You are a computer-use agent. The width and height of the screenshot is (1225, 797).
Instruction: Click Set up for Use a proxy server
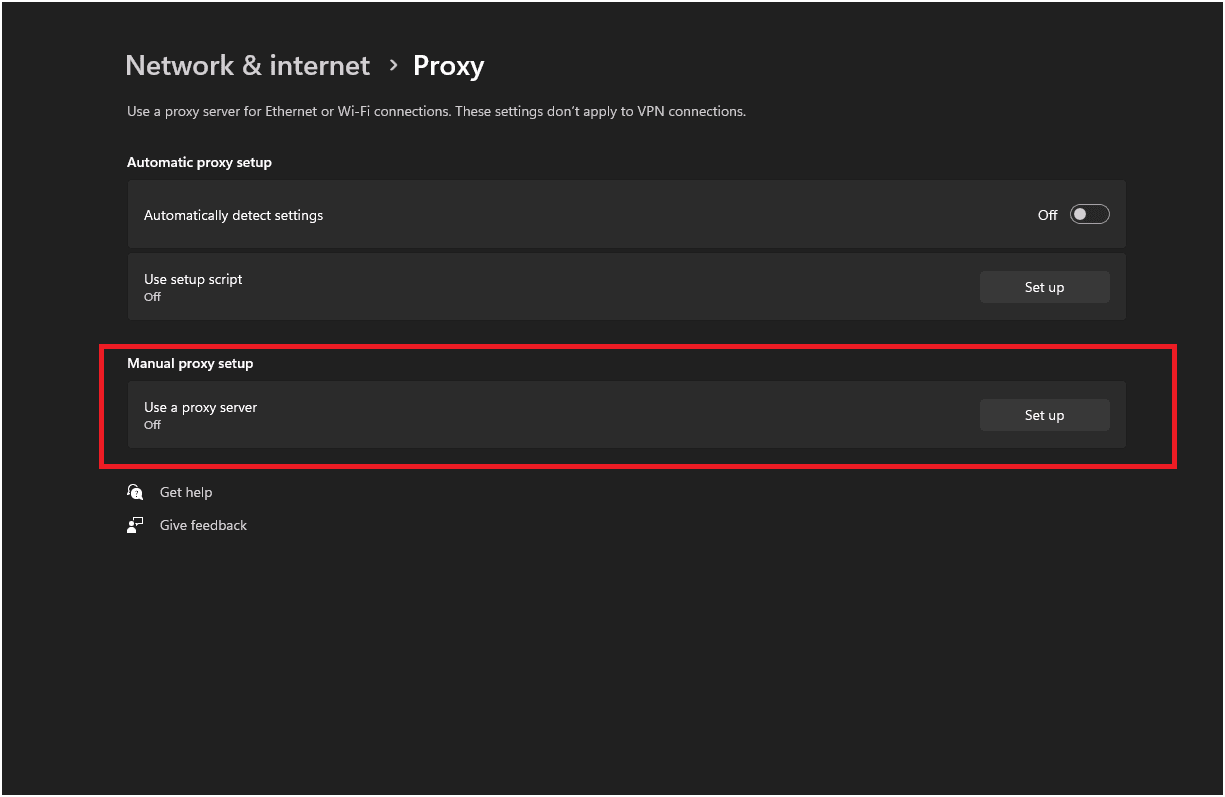pos(1044,414)
